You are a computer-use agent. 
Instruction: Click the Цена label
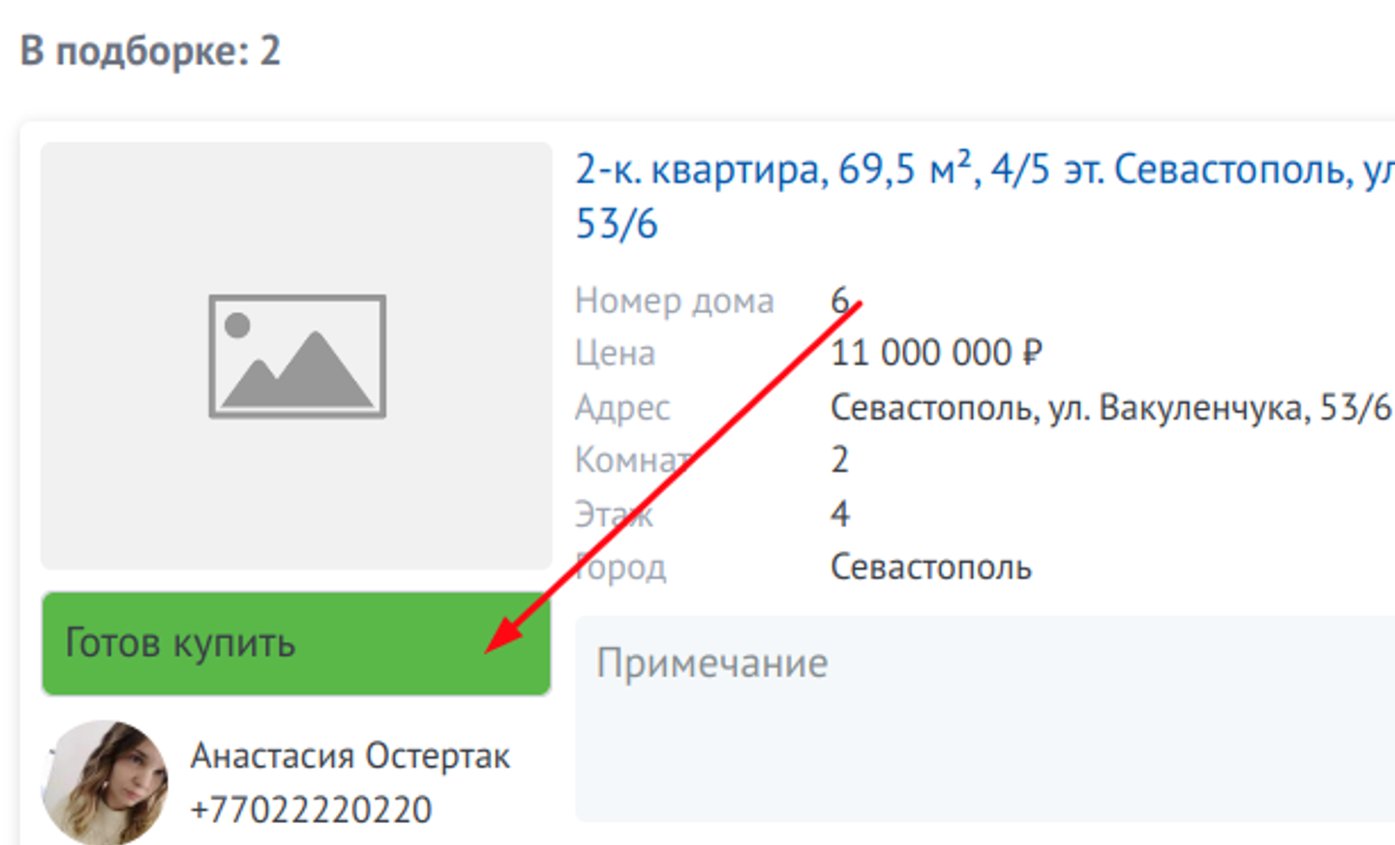615,353
